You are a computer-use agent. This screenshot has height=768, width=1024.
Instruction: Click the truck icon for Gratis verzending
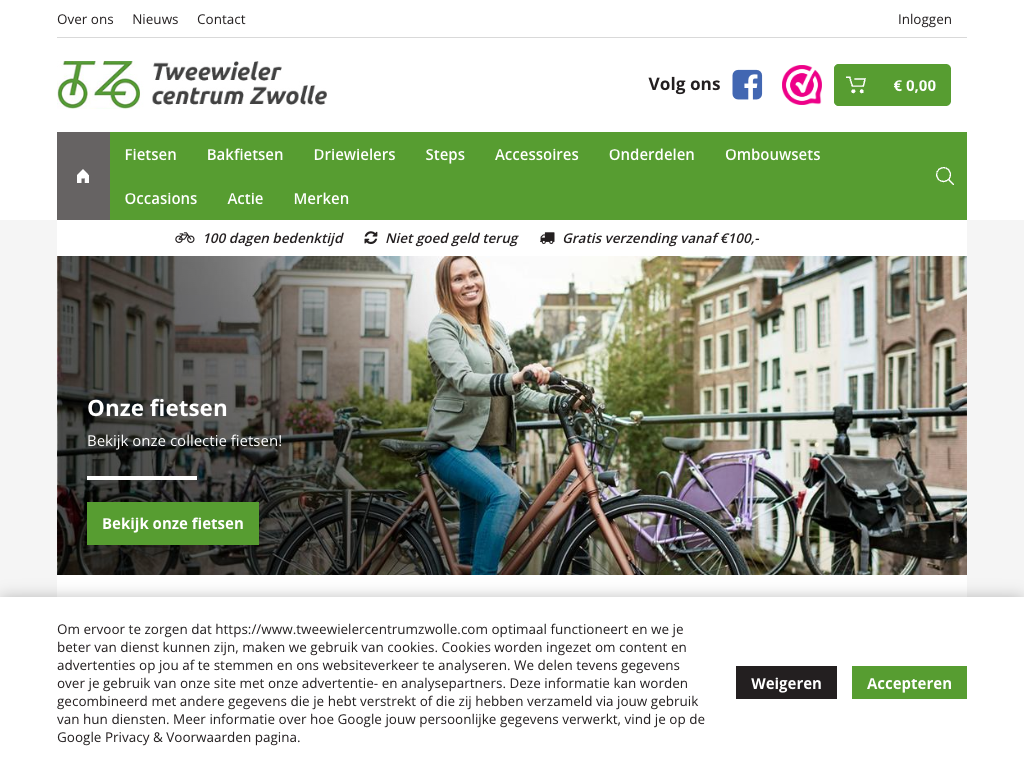[x=547, y=238]
